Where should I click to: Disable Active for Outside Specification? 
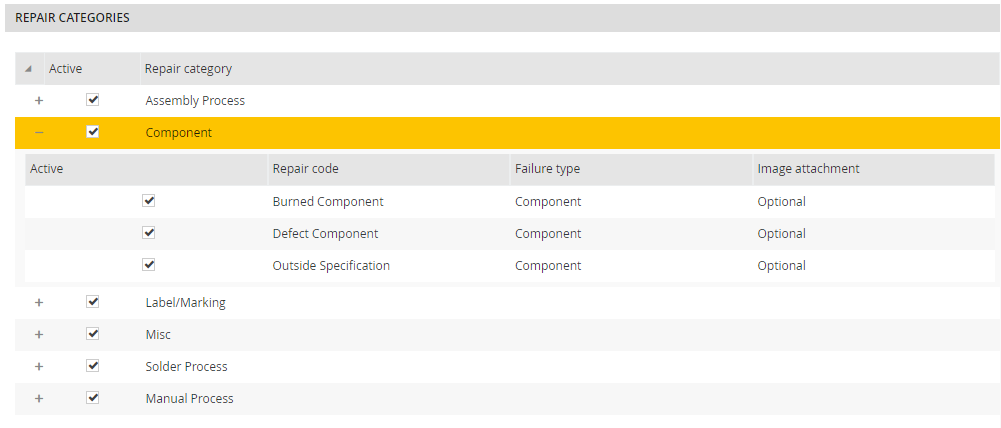click(149, 265)
